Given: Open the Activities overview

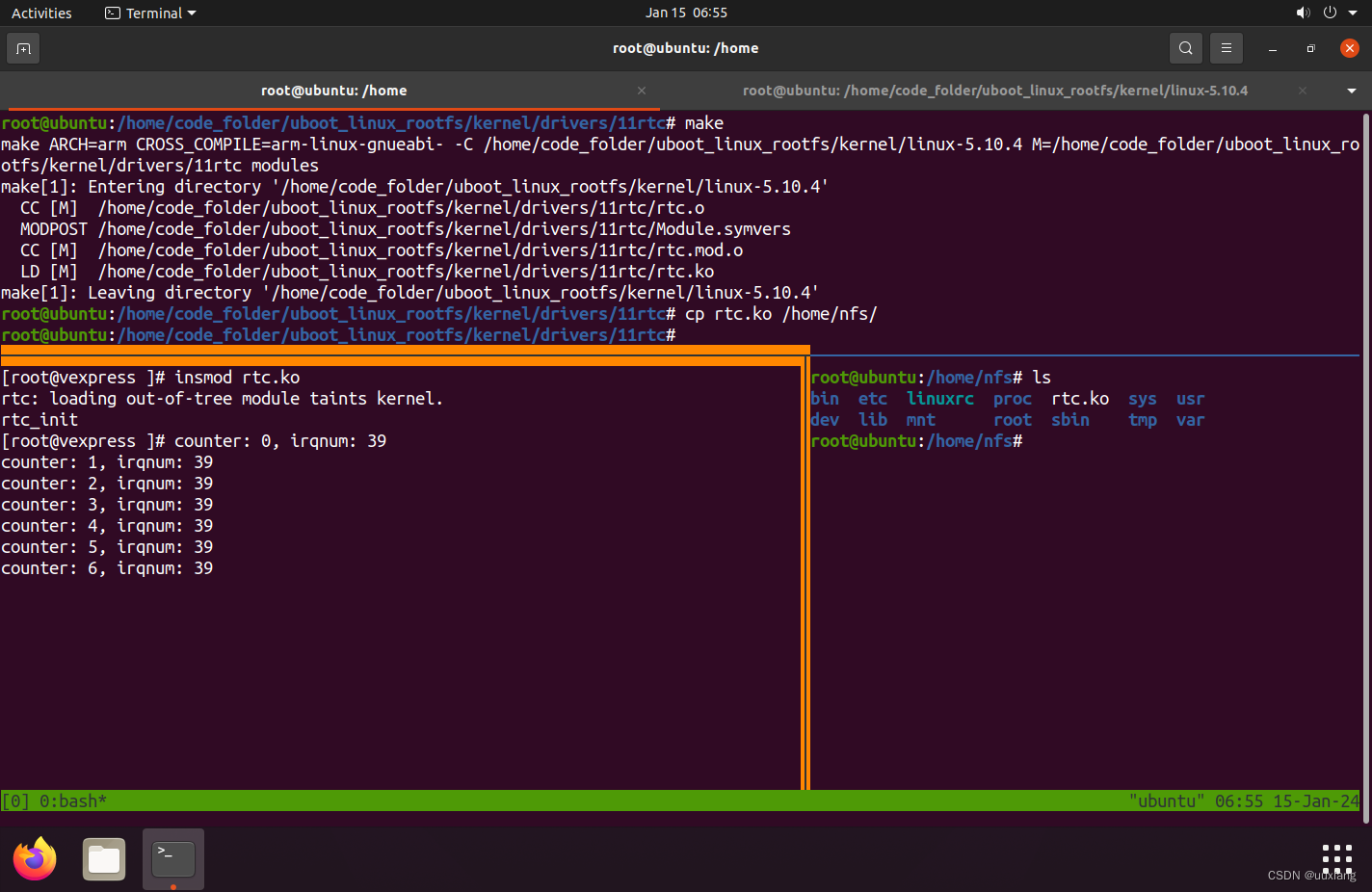Looking at the screenshot, I should [x=41, y=13].
